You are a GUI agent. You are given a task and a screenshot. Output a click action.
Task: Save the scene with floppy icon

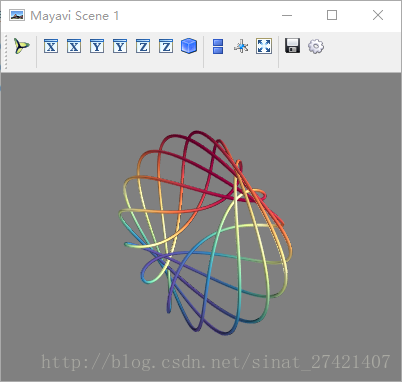click(293, 46)
